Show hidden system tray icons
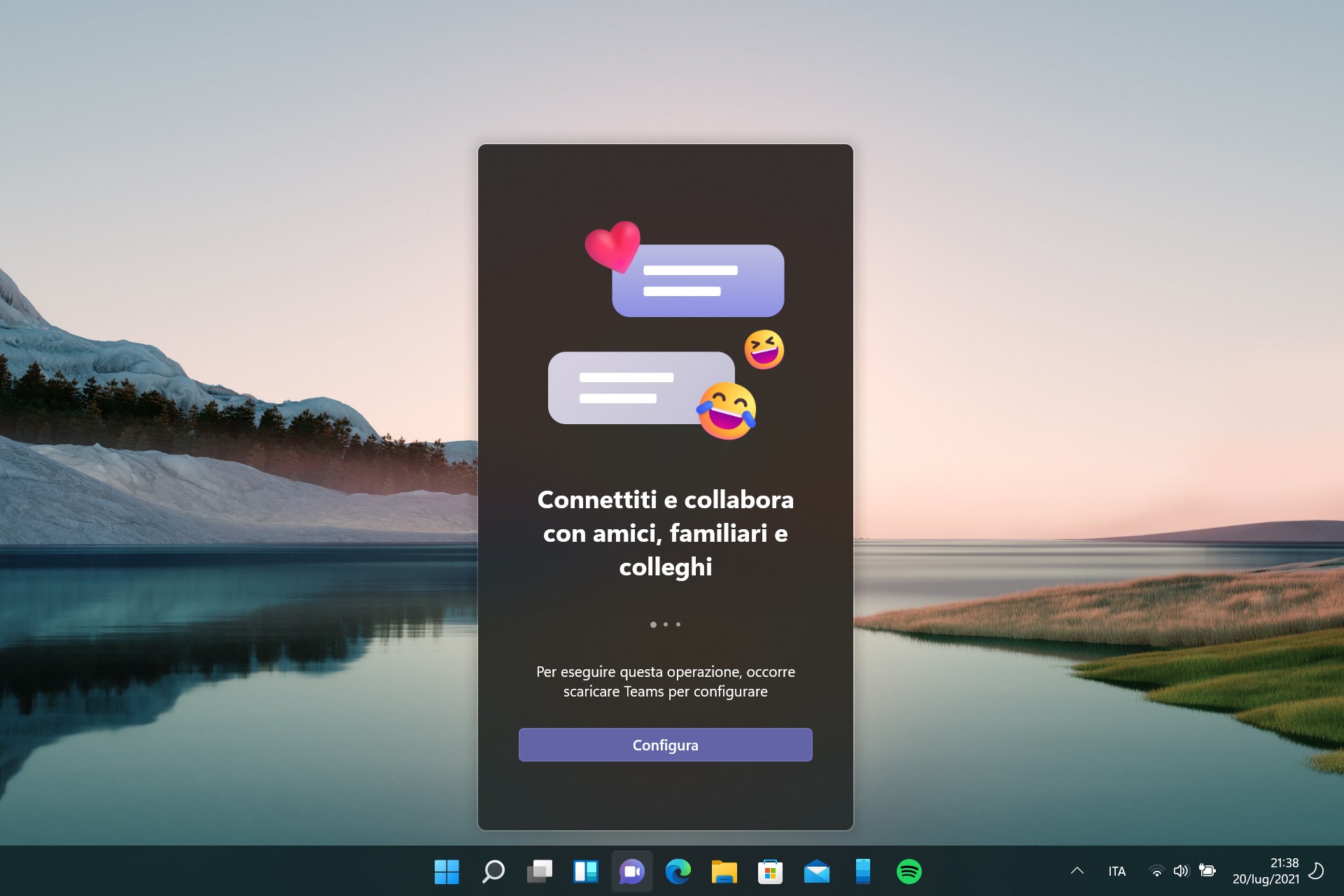Image resolution: width=1344 pixels, height=896 pixels. (x=1077, y=871)
